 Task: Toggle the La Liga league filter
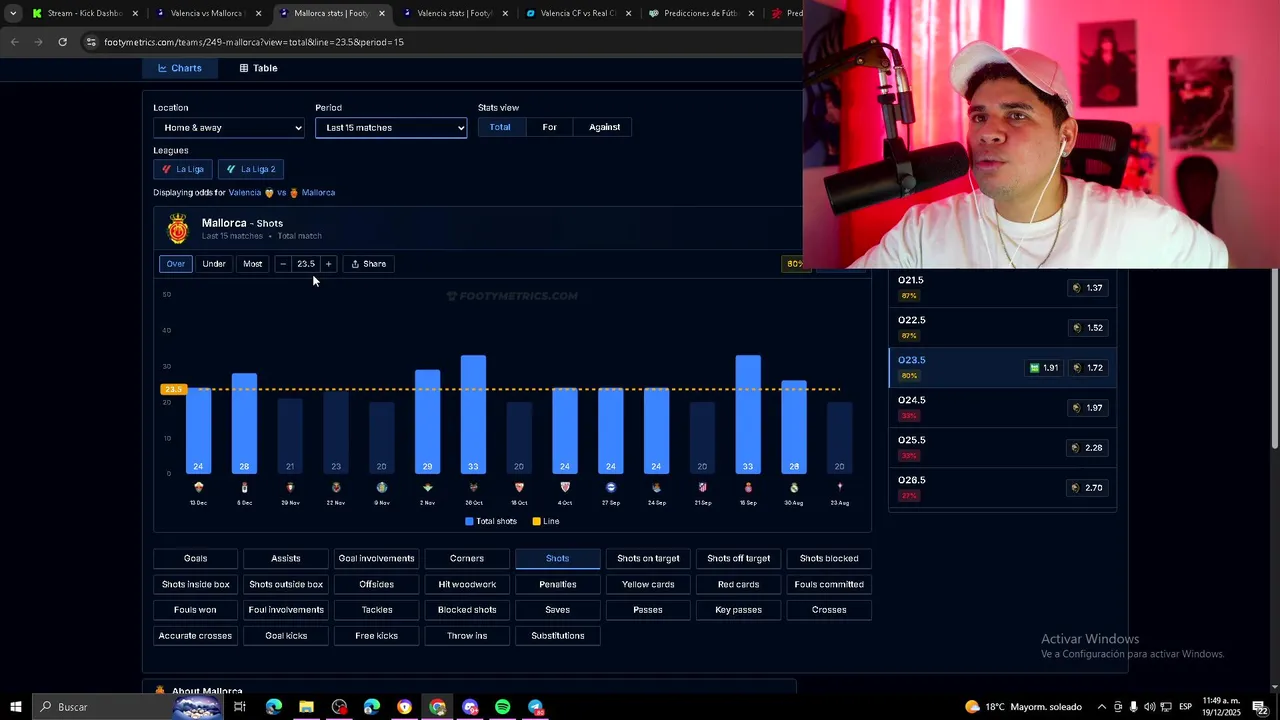pos(183,169)
